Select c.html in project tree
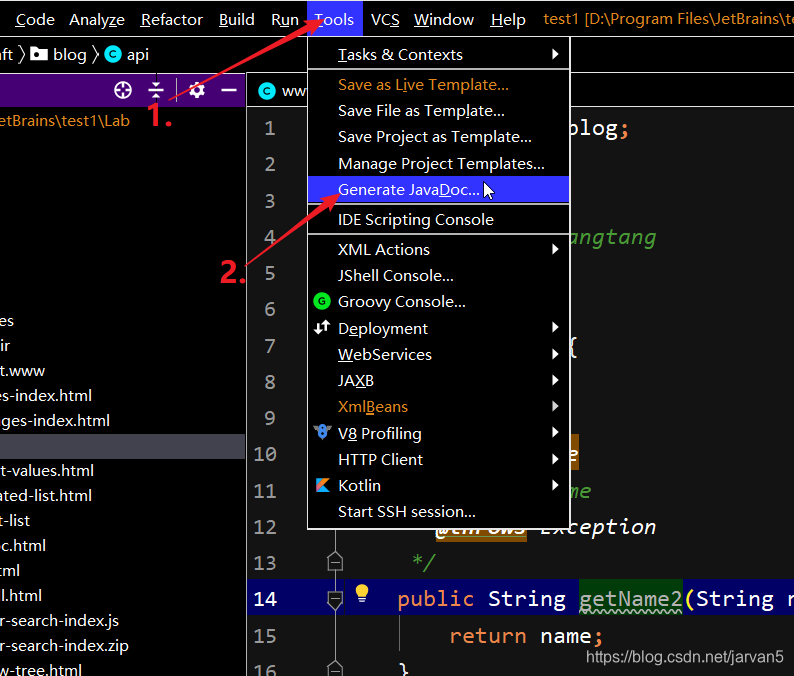 (23, 545)
